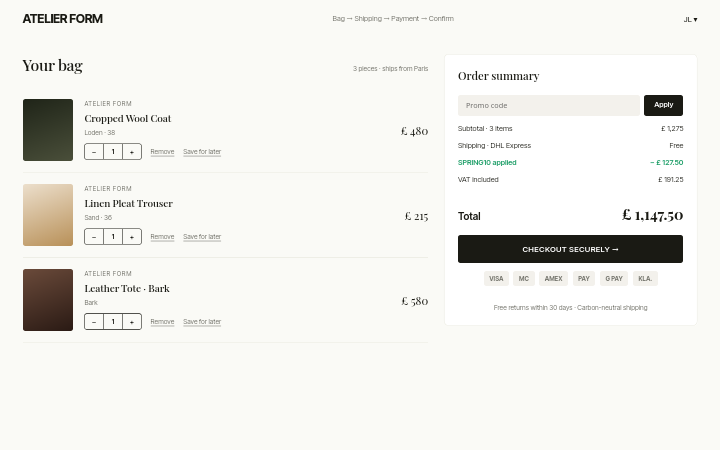Choose the G PAY payment badge
Screen dimensions: 720x450
pos(614,279)
